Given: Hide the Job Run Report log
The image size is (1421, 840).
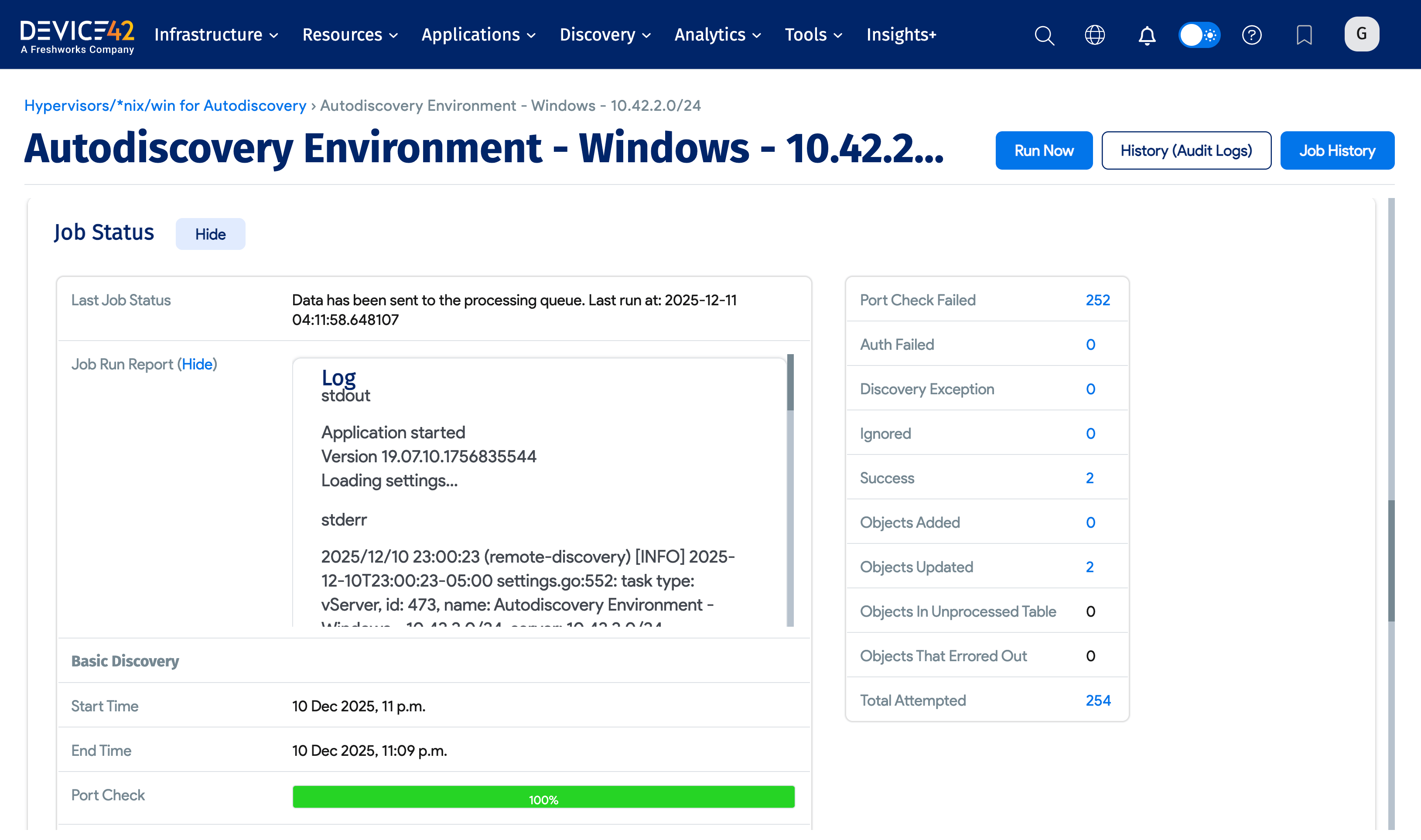Looking at the screenshot, I should [x=197, y=364].
